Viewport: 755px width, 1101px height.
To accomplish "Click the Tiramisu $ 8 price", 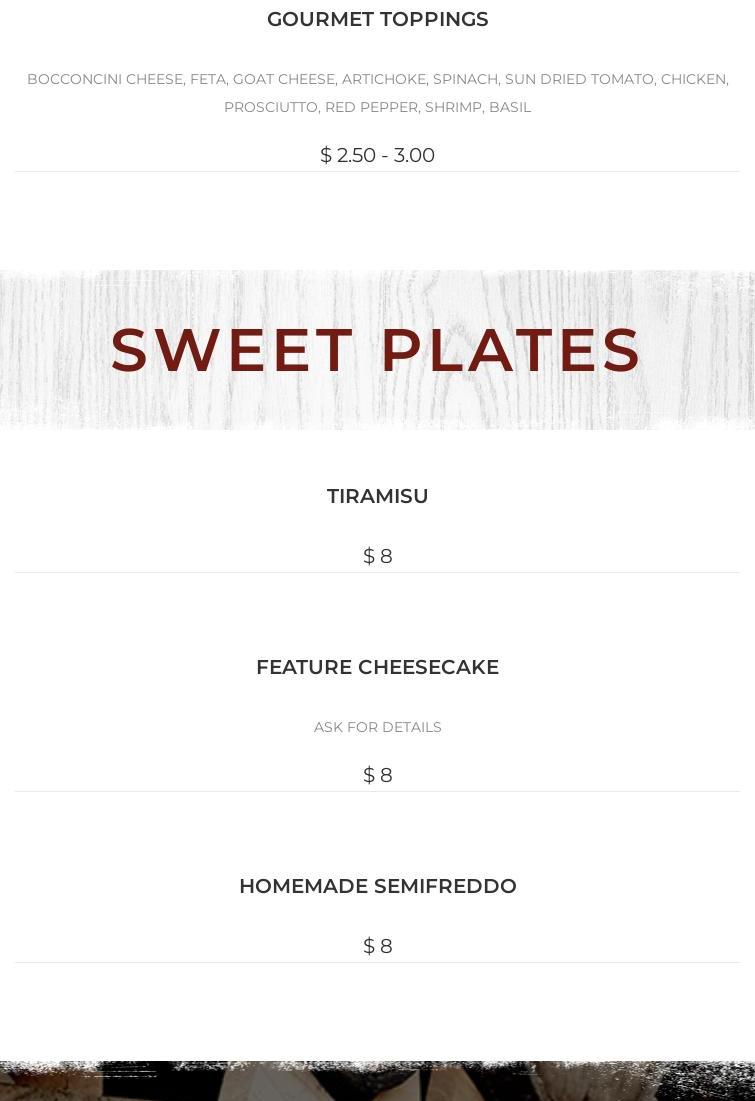I will click(377, 556).
